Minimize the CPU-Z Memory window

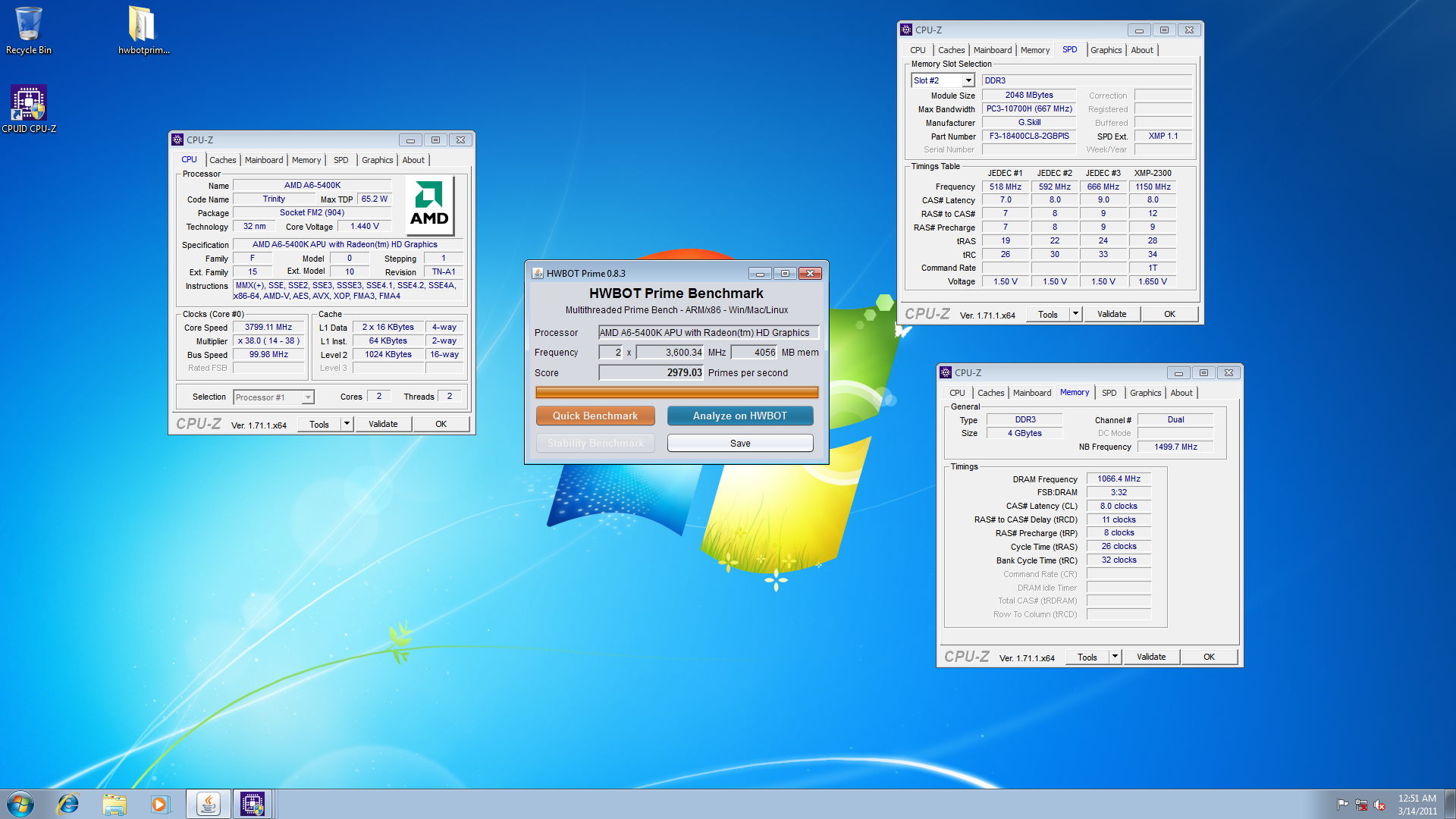(x=1178, y=373)
